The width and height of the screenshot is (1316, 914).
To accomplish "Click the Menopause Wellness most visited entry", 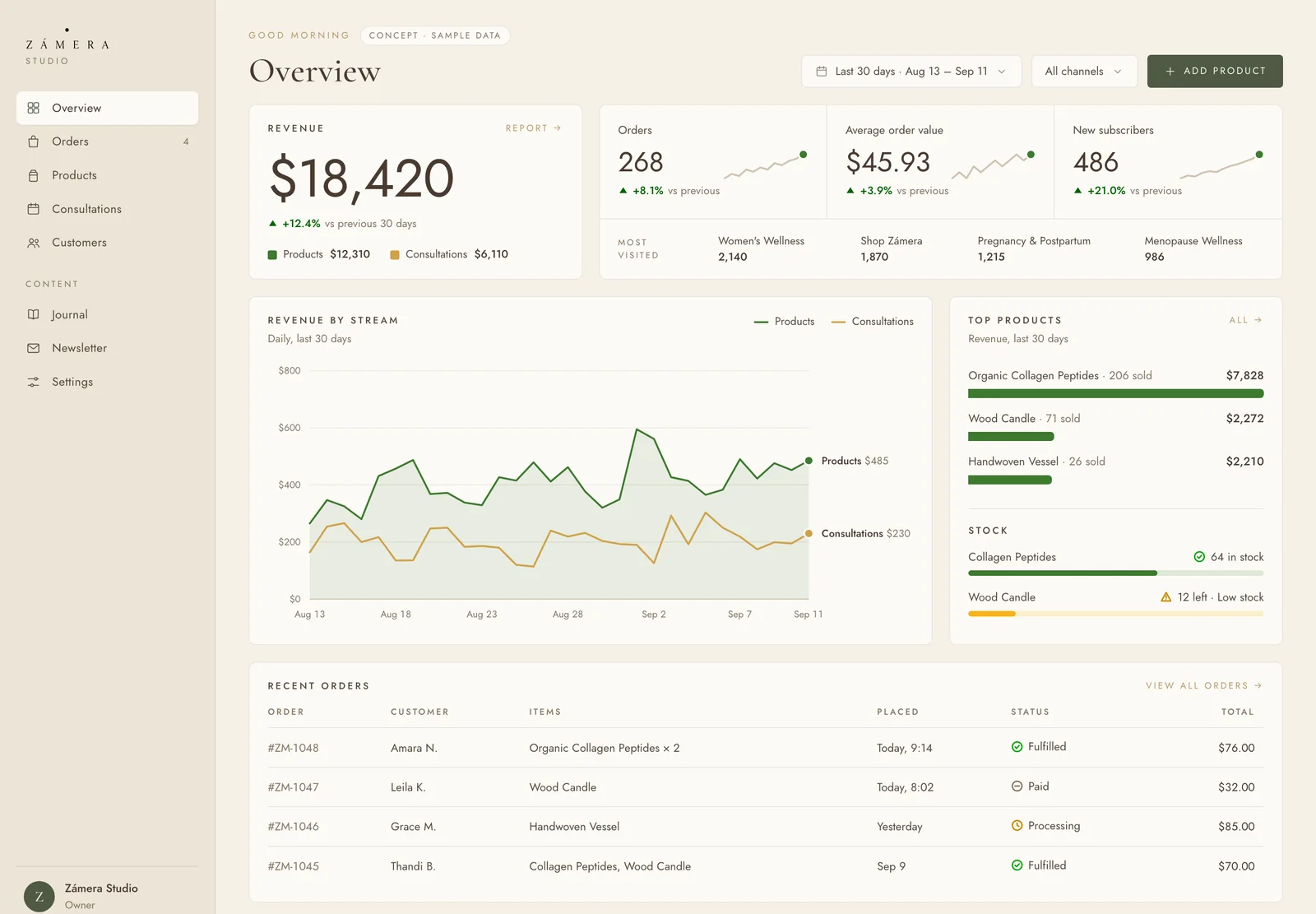I will pyautogui.click(x=1193, y=248).
